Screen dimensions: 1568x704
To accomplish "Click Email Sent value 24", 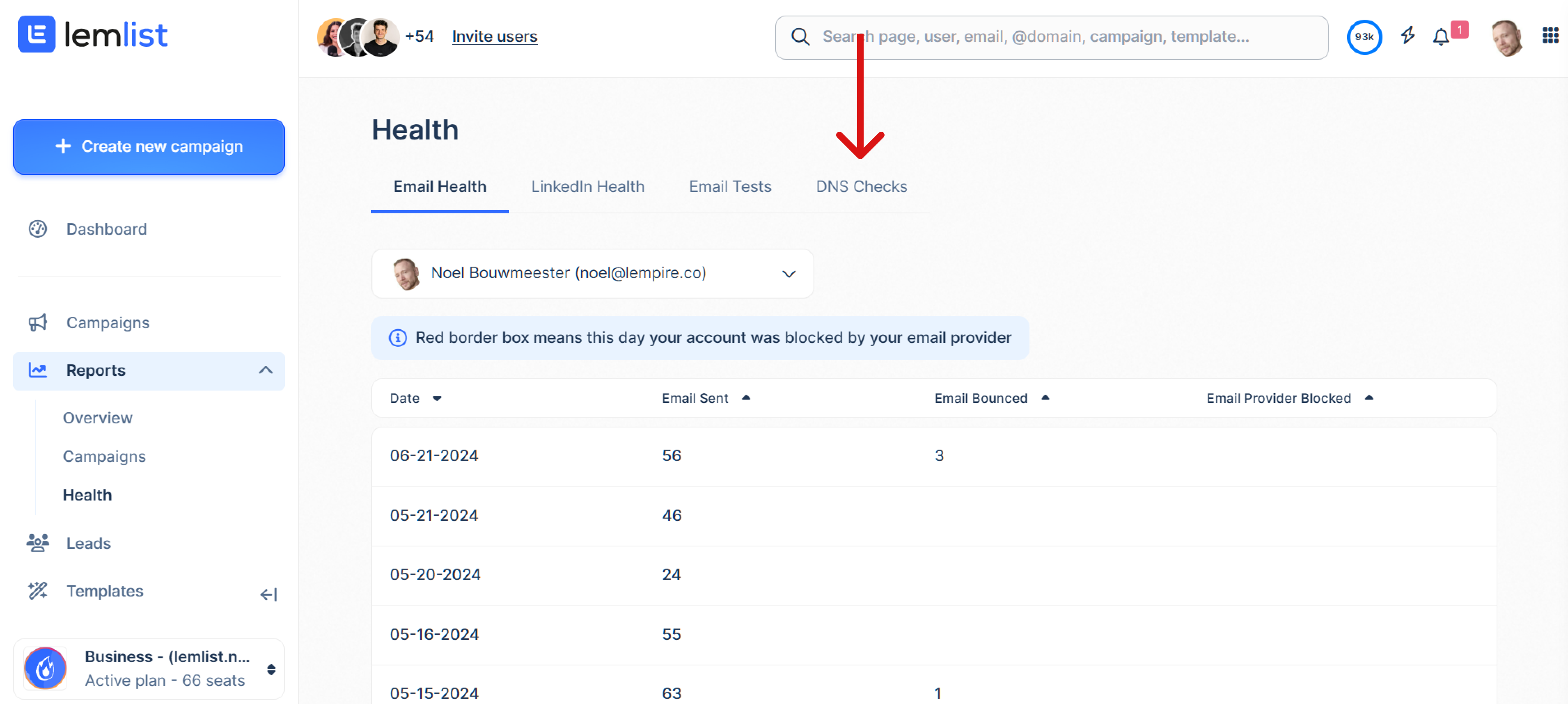I will tap(672, 574).
